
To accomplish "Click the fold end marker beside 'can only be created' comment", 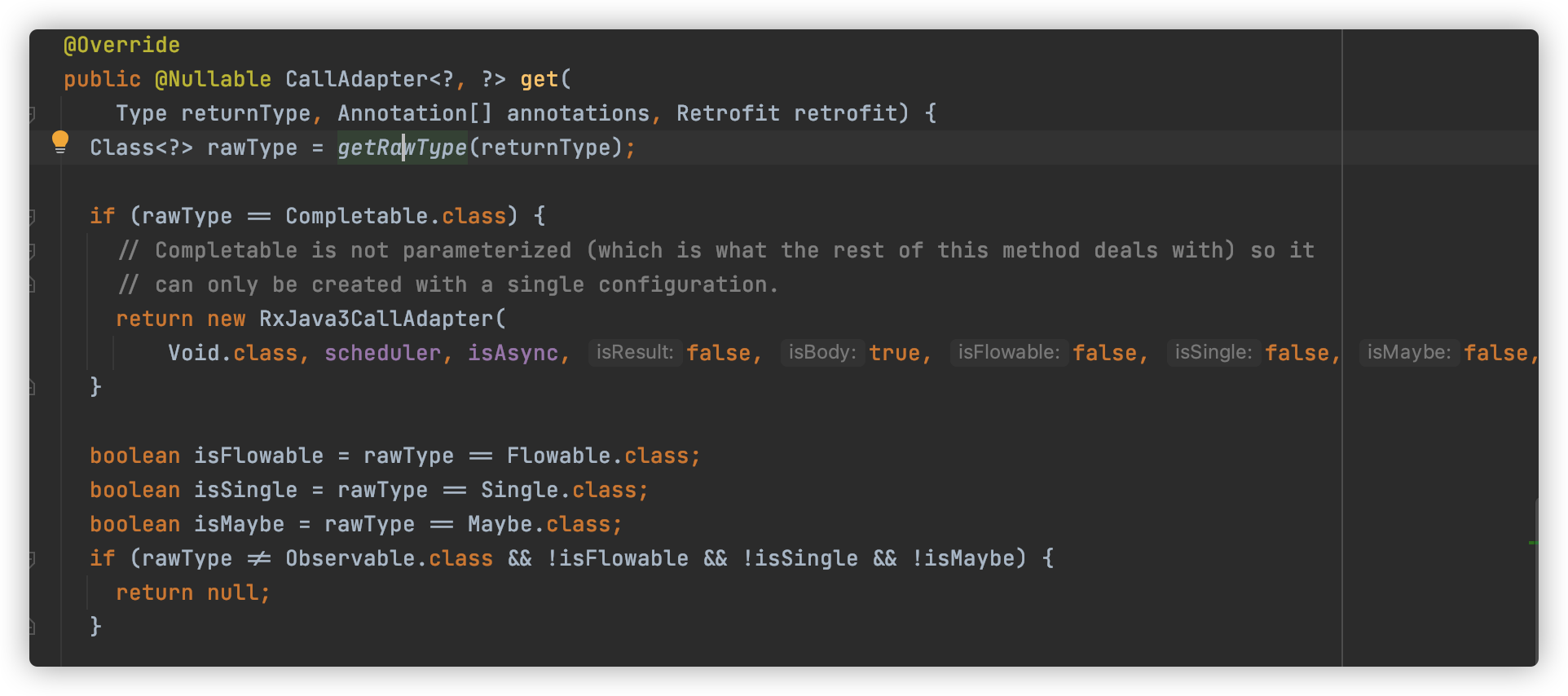I will tap(33, 284).
